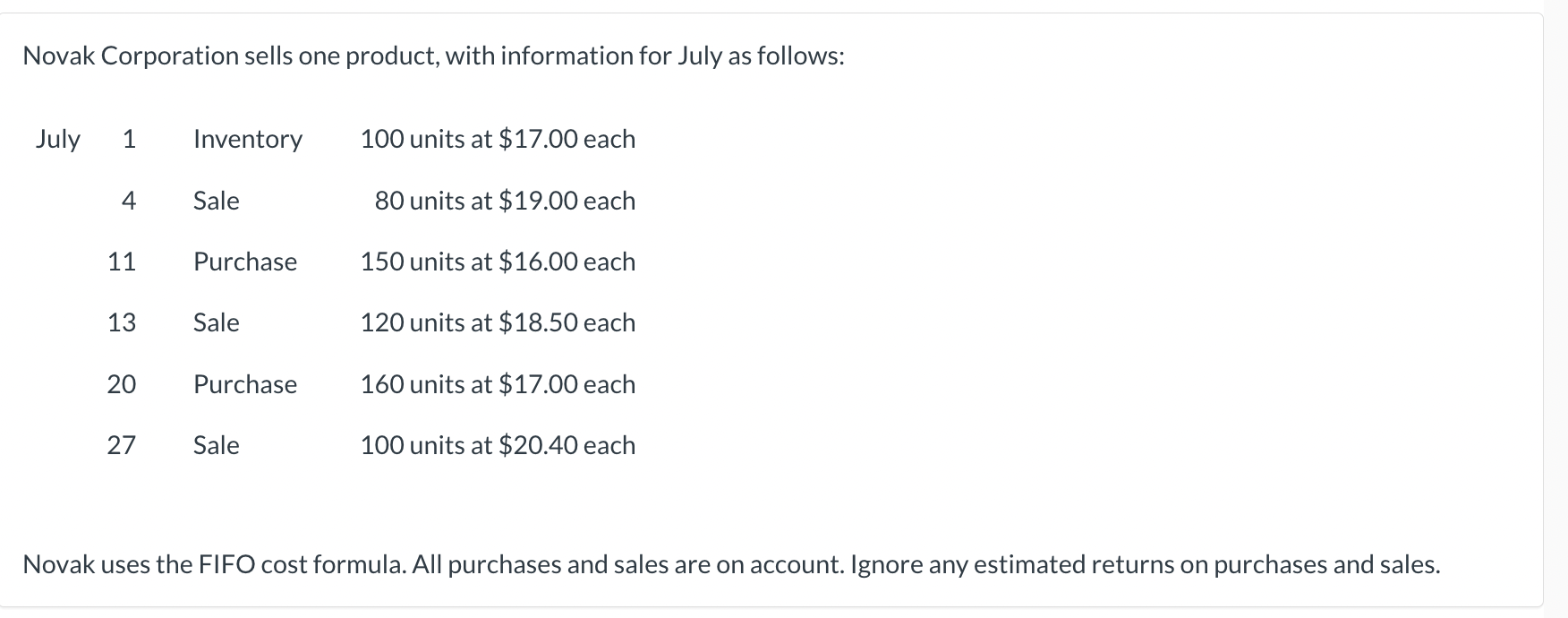The image size is (1568, 618).
Task: Select date 13 in the table
Action: pyautogui.click(x=122, y=322)
